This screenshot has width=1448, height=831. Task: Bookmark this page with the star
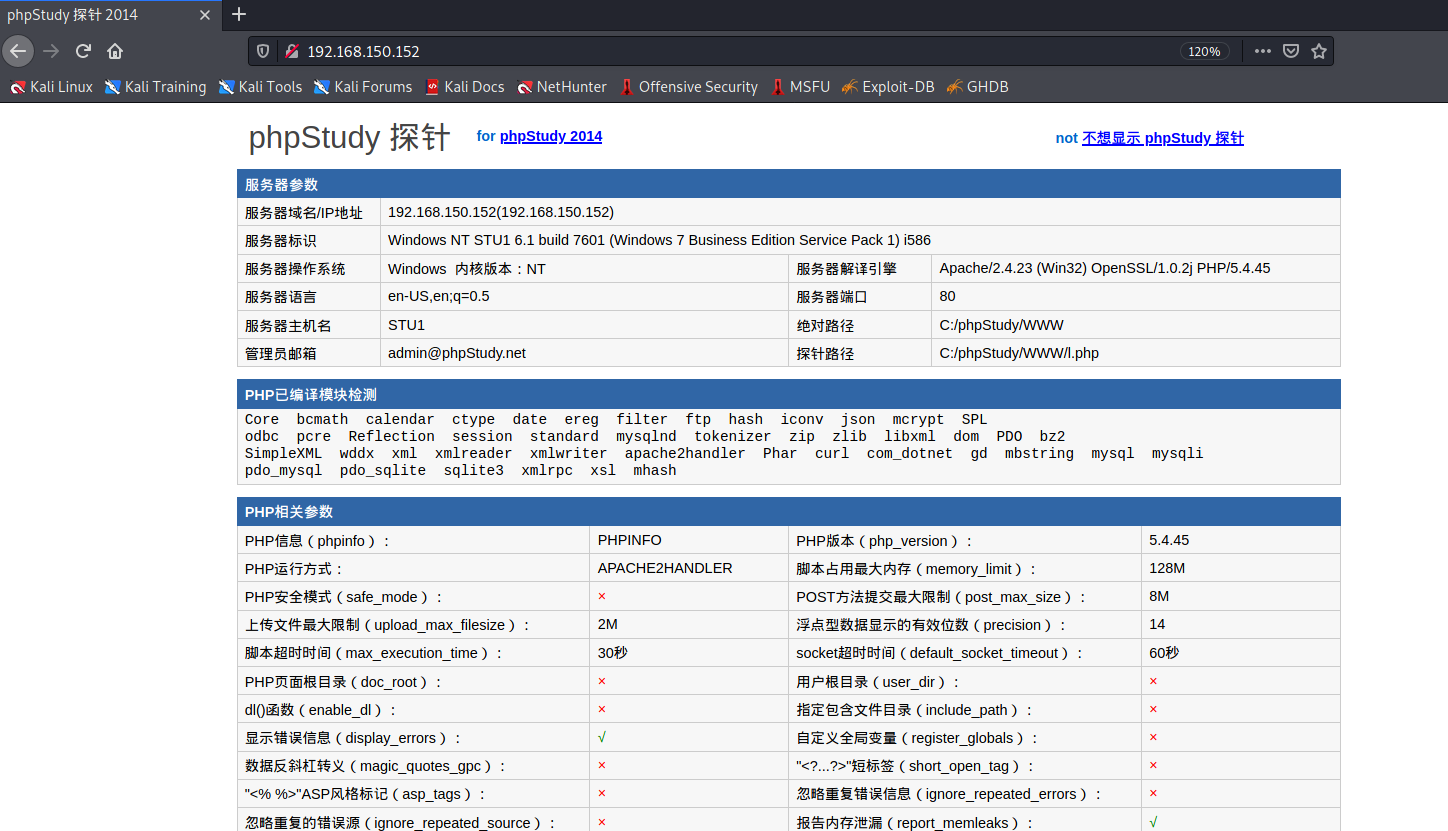tap(1319, 51)
